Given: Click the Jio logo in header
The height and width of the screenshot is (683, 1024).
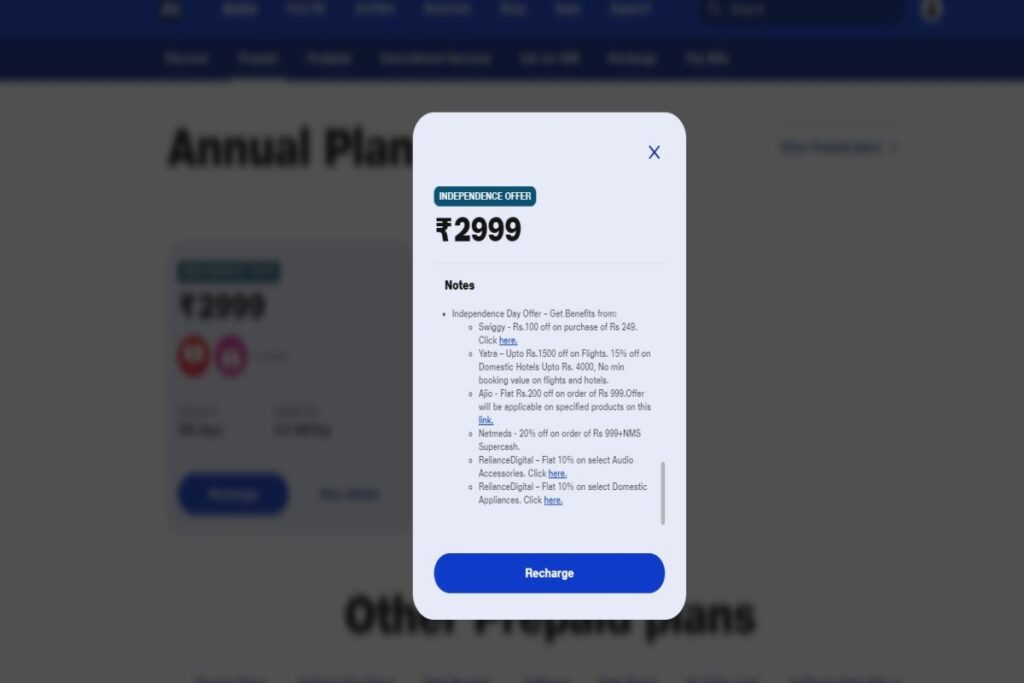Looking at the screenshot, I should (x=171, y=9).
